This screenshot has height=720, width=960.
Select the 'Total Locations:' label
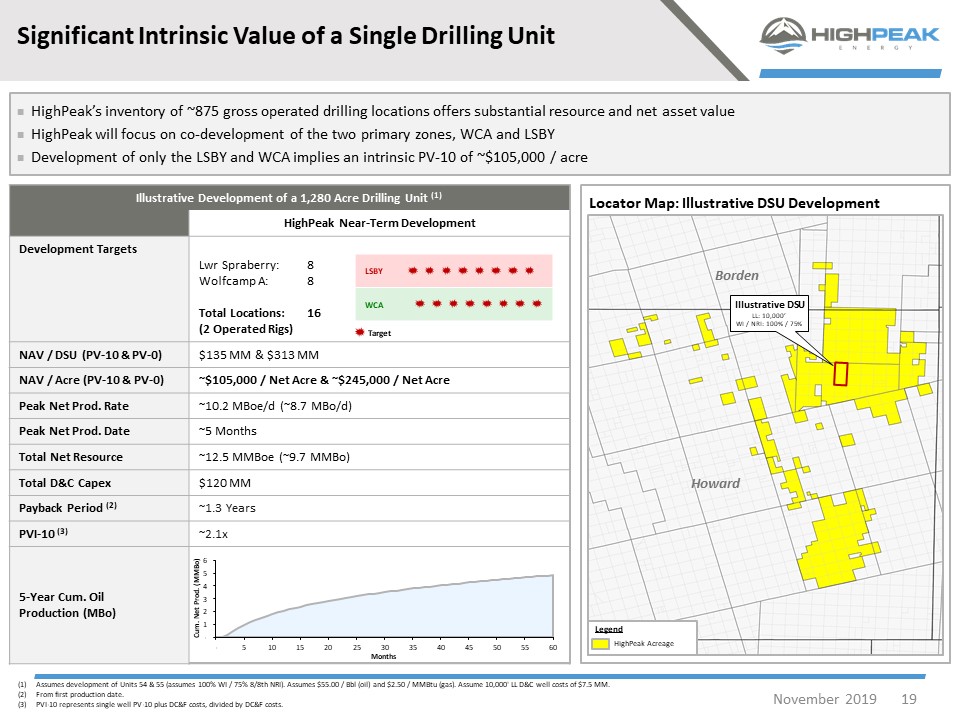point(242,313)
